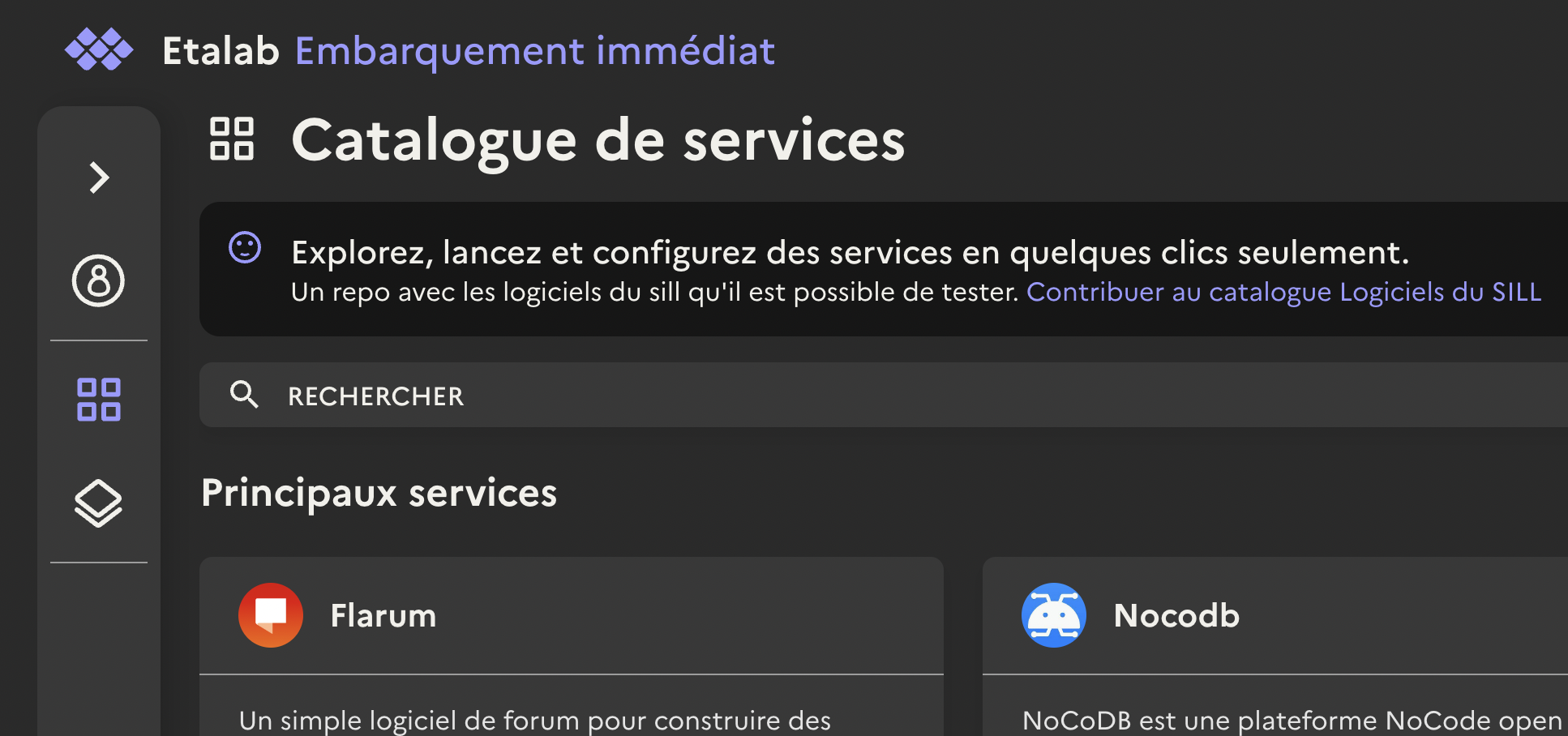This screenshot has height=736, width=1568.
Task: Click the Principaux services heading
Action: point(379,493)
